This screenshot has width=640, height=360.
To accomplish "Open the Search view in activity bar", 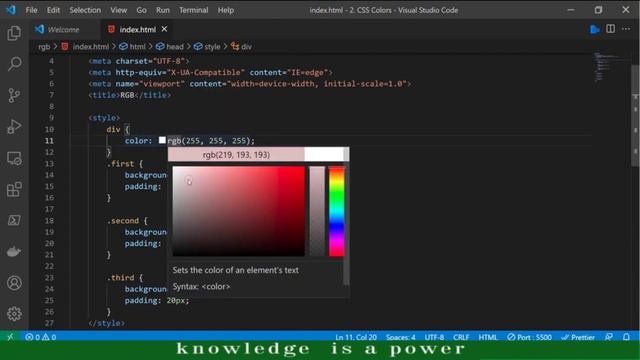I will (14, 64).
